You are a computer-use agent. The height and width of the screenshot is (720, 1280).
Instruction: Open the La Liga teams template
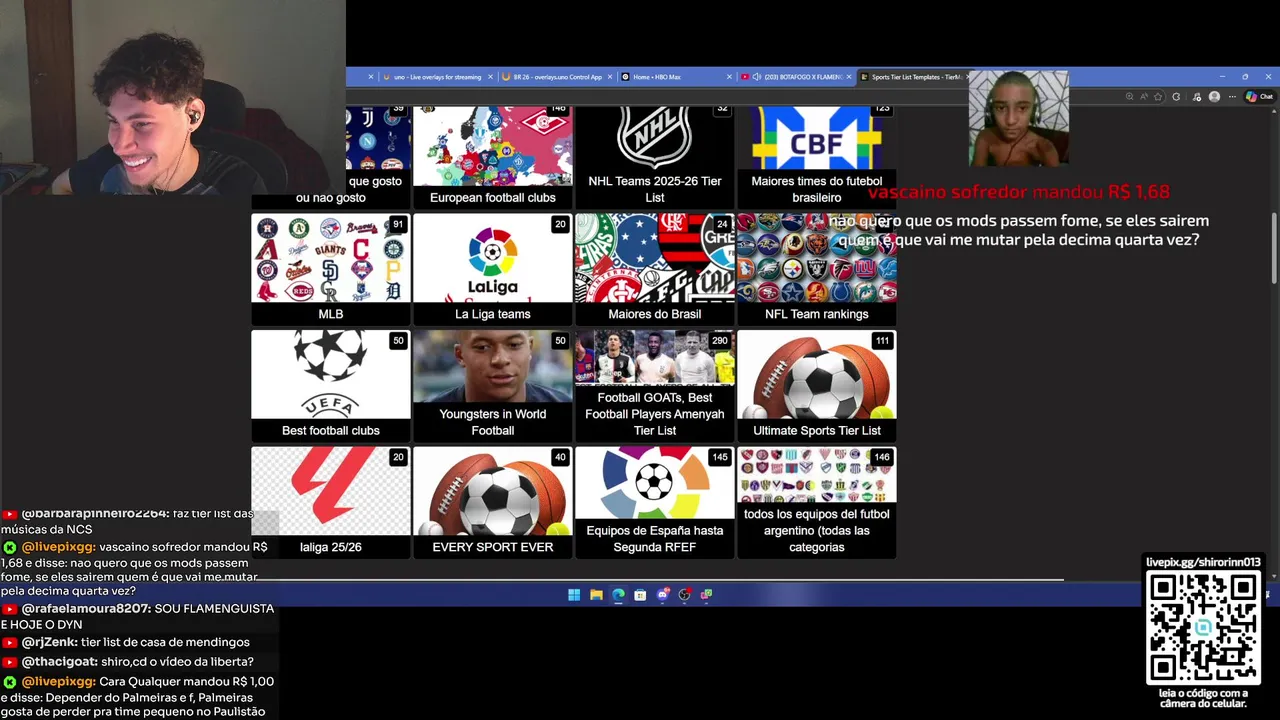(492, 269)
